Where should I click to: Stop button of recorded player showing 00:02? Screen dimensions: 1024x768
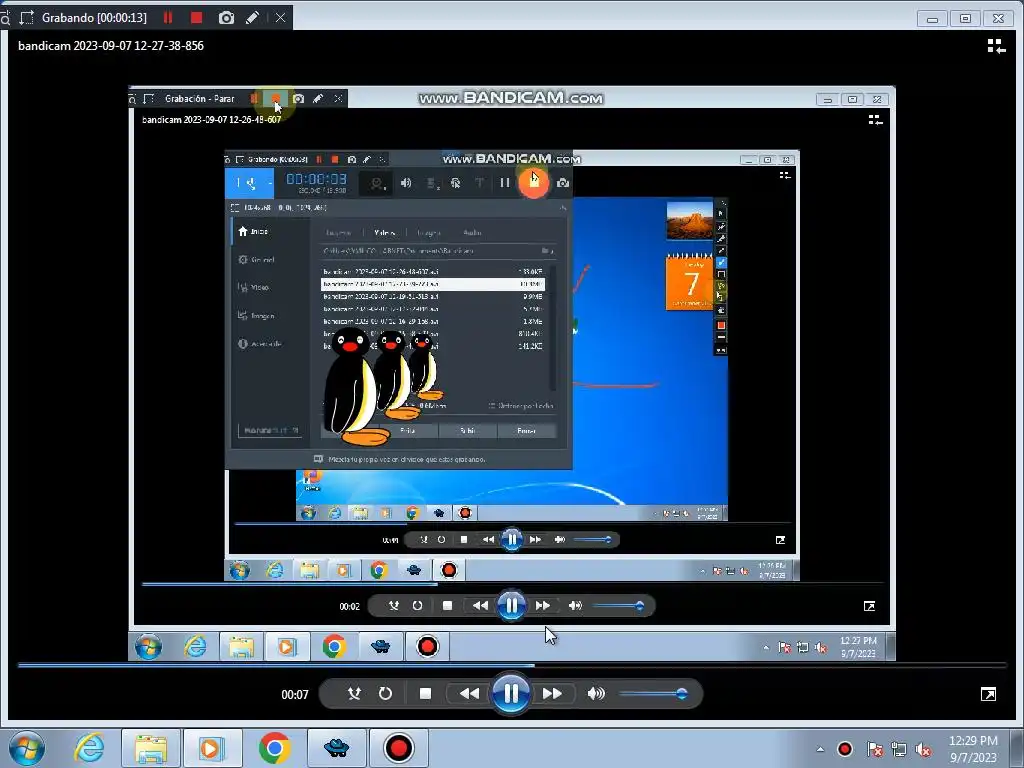point(447,606)
